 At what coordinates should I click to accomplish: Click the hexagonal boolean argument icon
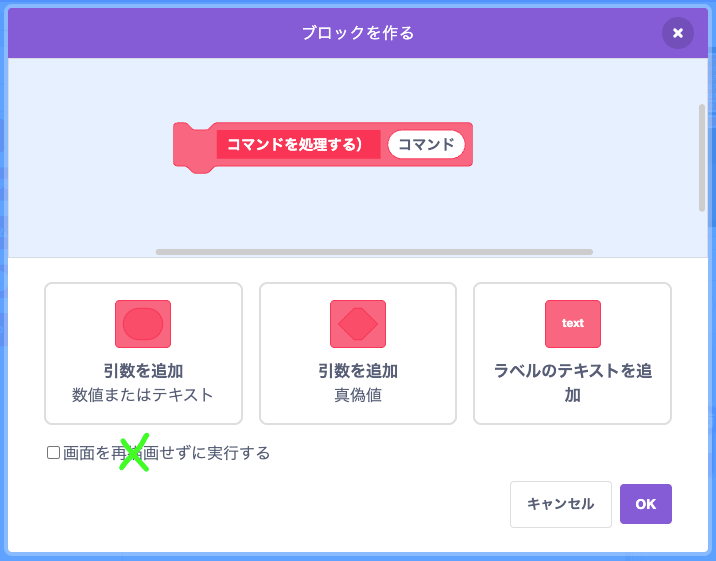click(x=358, y=324)
